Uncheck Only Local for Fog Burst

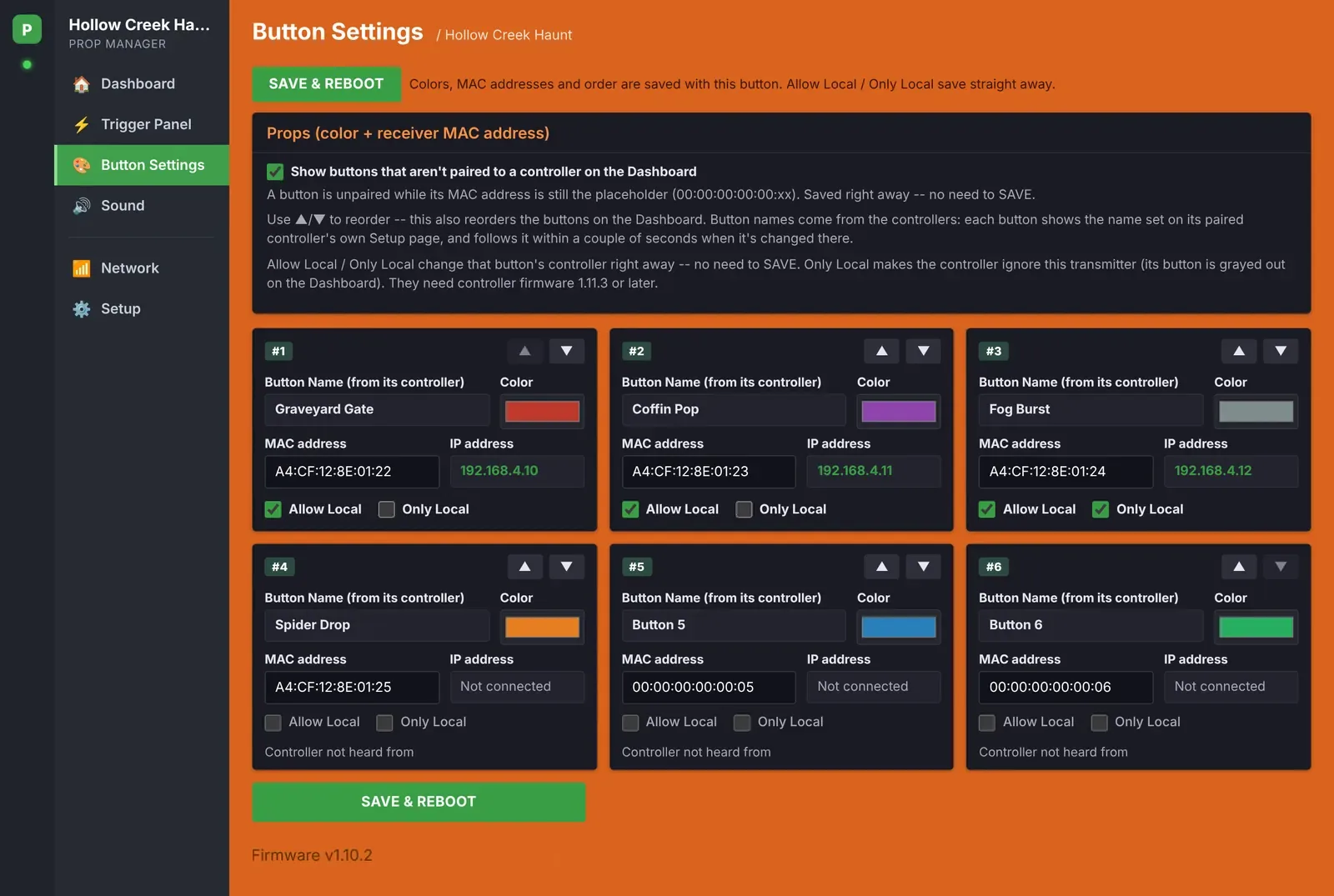(1101, 509)
